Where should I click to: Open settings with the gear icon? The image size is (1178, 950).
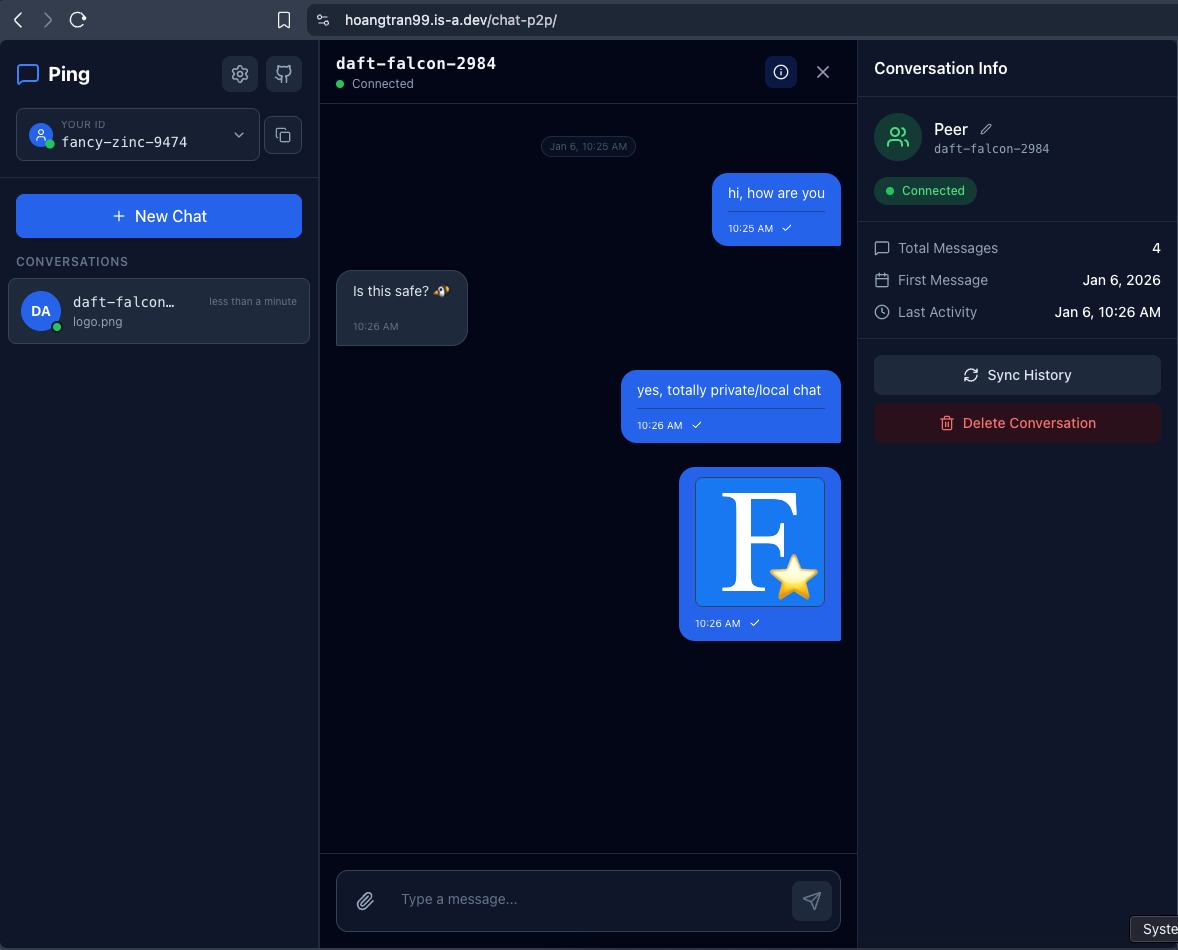[240, 74]
